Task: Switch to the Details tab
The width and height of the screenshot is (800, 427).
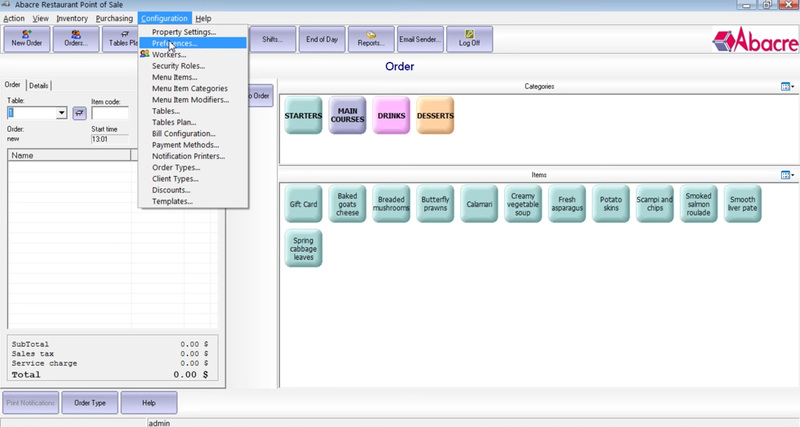Action: 39,86
